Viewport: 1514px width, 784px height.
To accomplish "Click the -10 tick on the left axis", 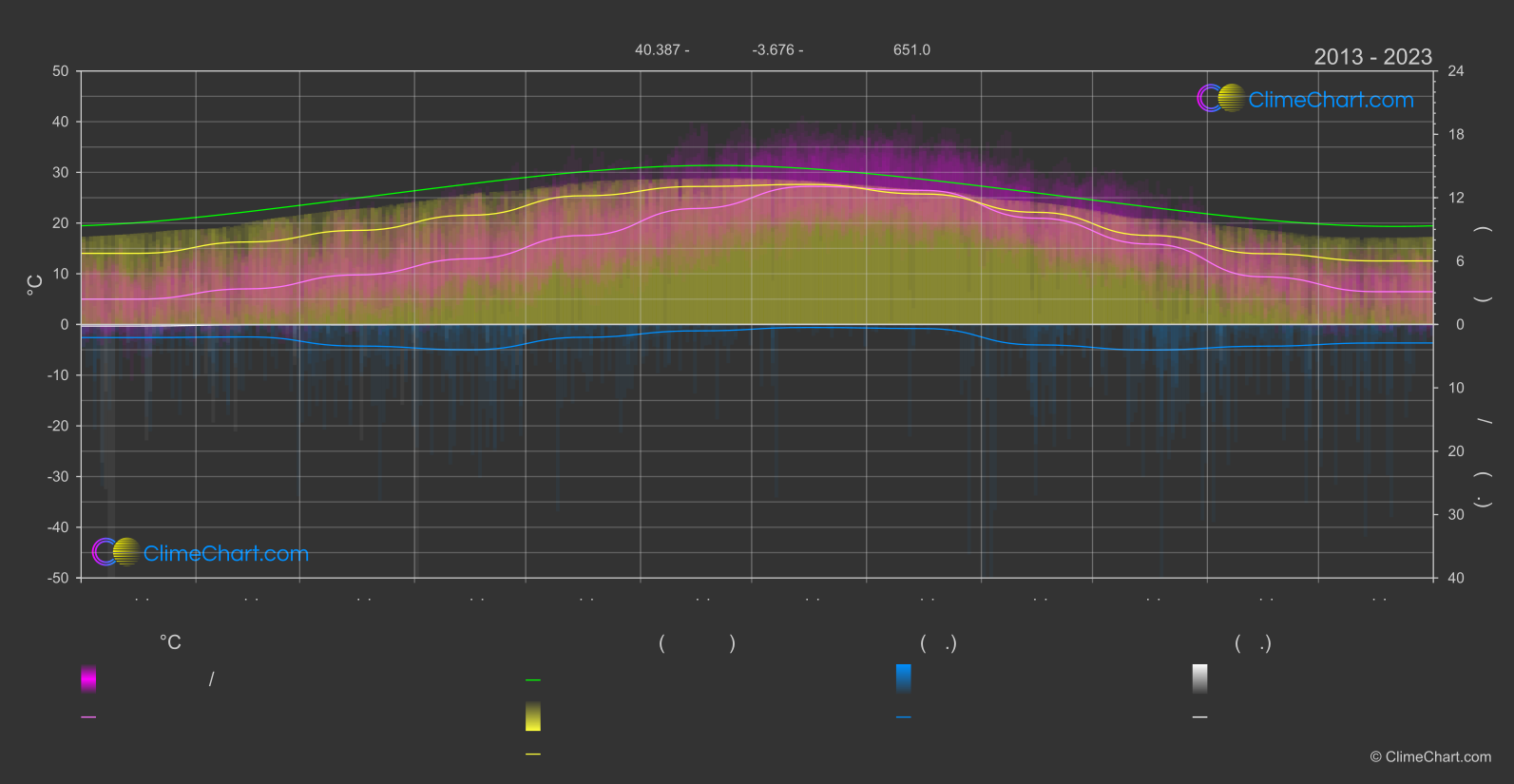I will [58, 375].
